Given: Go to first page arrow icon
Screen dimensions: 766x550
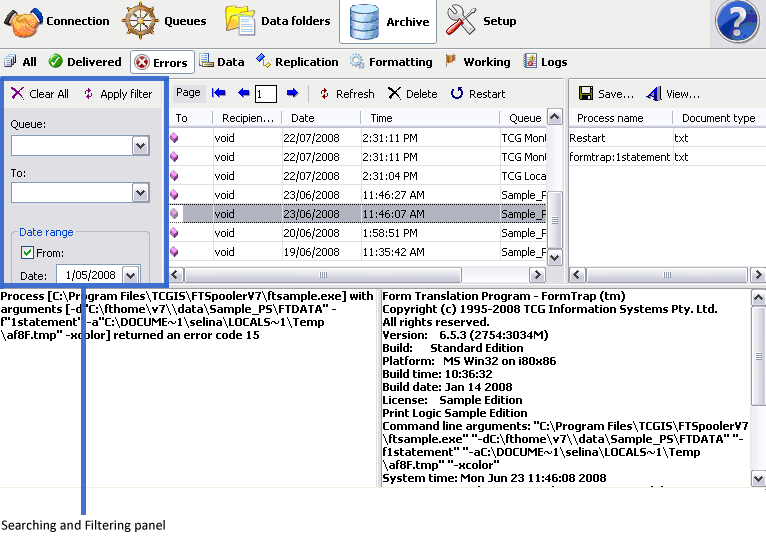Looking at the screenshot, I should point(219,93).
